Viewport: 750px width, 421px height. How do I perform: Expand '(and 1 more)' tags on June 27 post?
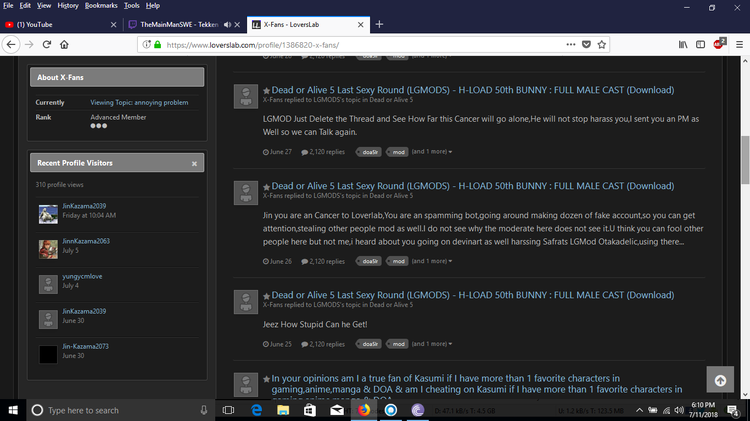432,152
